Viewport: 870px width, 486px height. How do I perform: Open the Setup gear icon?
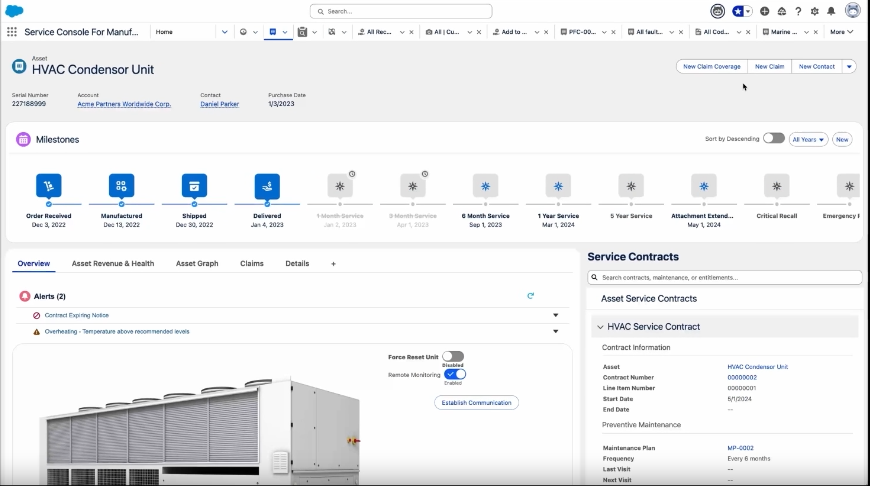point(815,11)
